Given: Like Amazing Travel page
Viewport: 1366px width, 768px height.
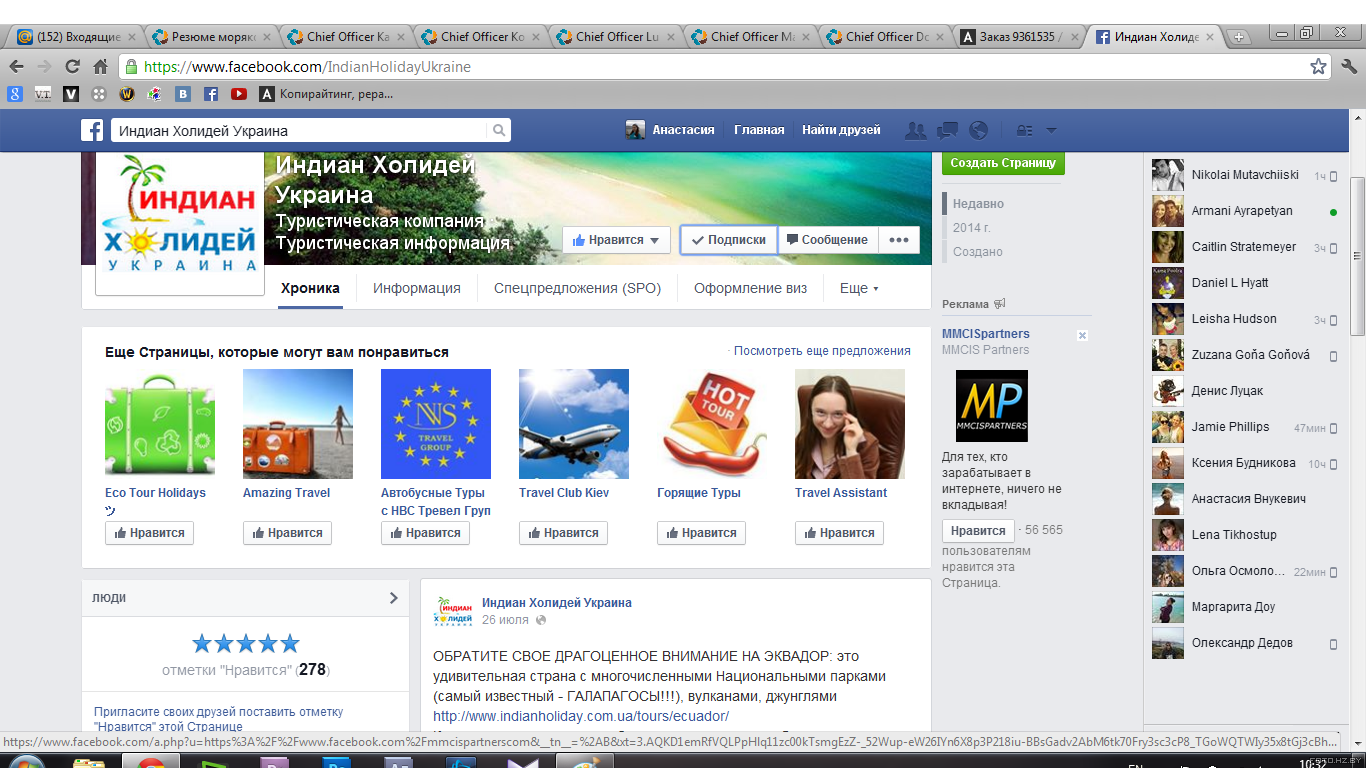Looking at the screenshot, I should pos(287,533).
